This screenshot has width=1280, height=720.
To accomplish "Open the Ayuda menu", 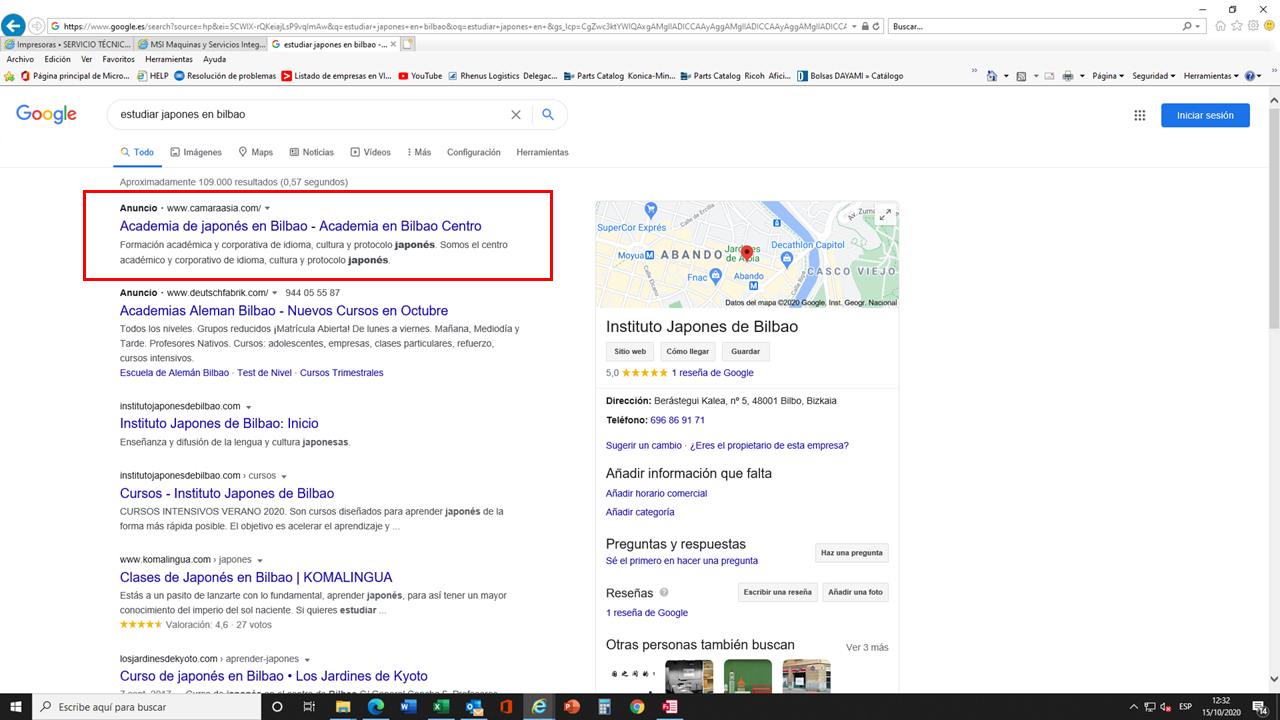I will (214, 59).
